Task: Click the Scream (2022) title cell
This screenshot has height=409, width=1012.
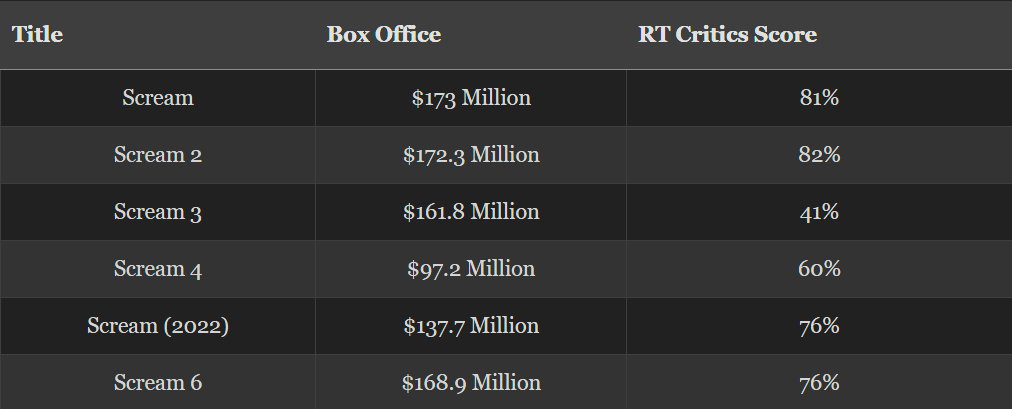Action: [x=158, y=326]
